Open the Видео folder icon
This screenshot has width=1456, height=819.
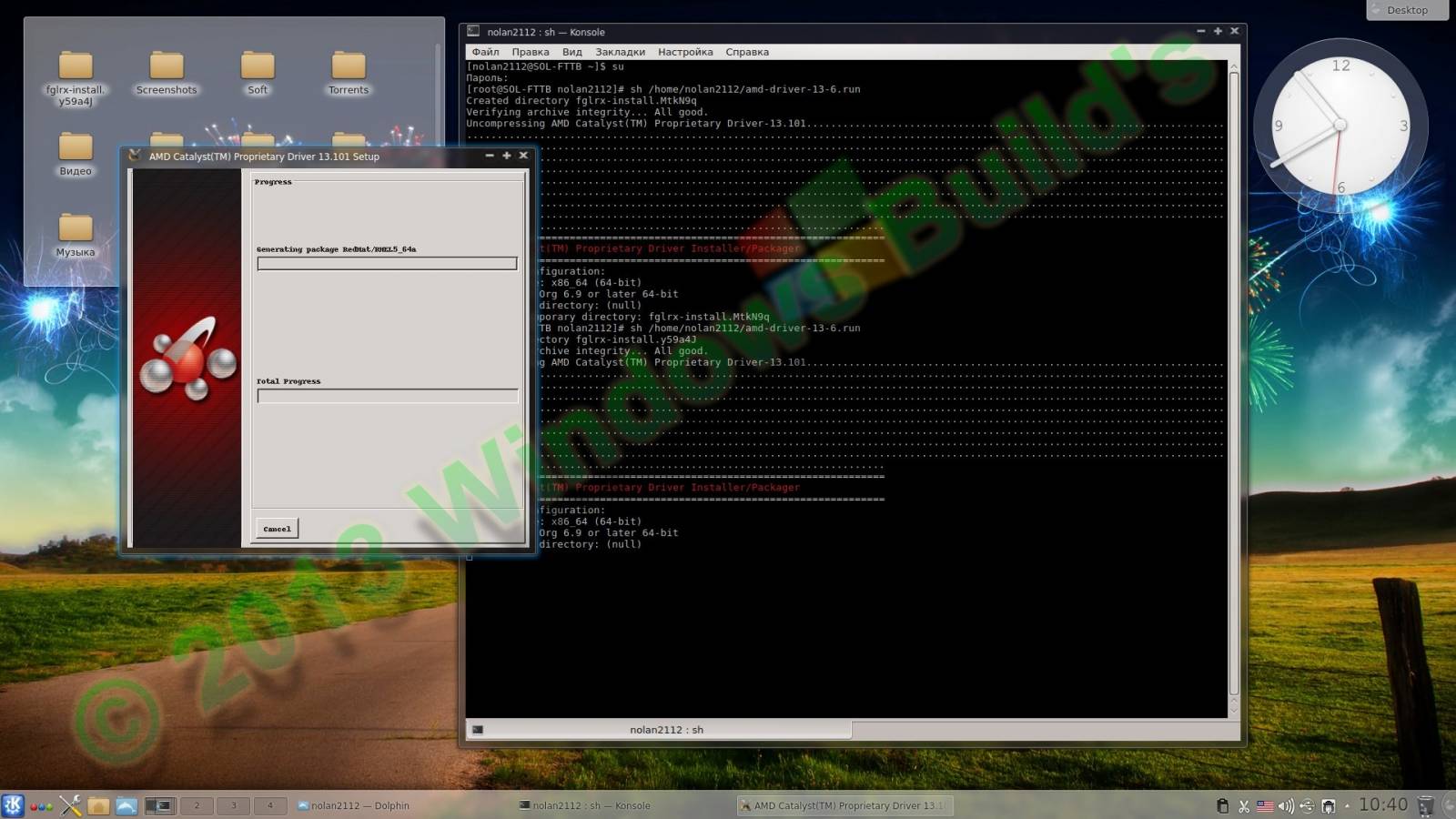point(76,154)
